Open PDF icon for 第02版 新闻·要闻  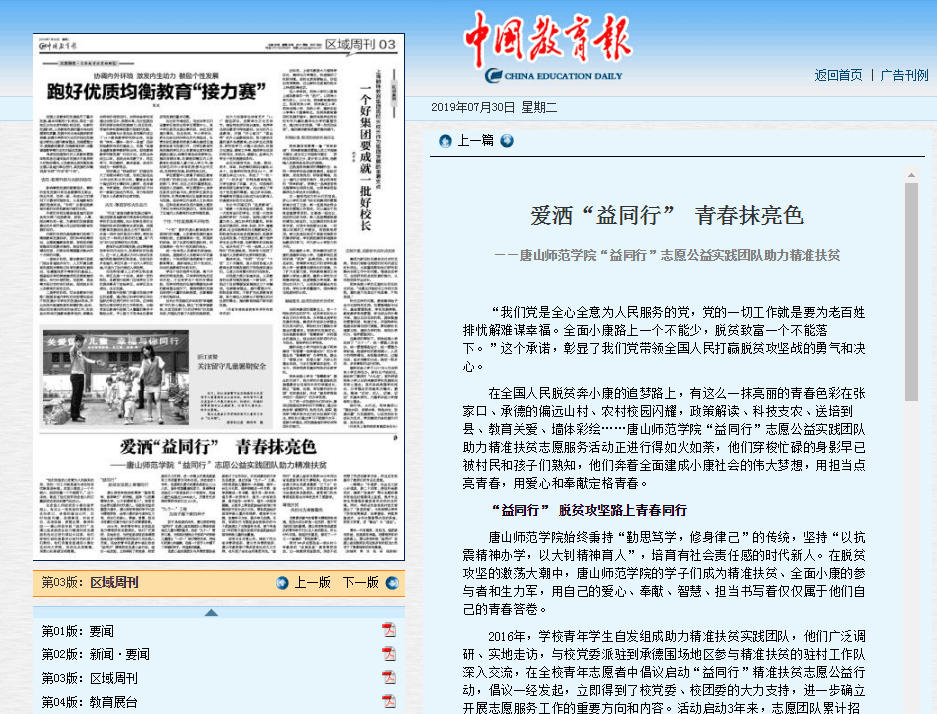[388, 654]
